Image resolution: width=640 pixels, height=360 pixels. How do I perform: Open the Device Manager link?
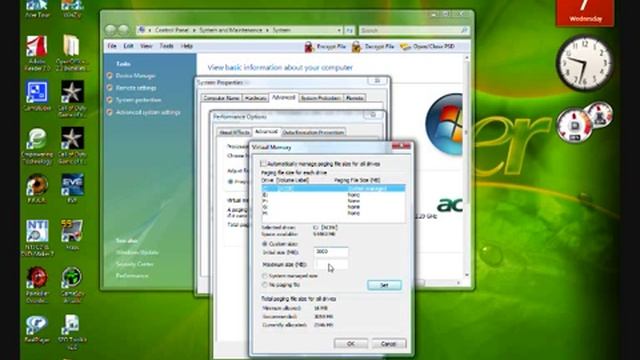pyautogui.click(x=135, y=76)
